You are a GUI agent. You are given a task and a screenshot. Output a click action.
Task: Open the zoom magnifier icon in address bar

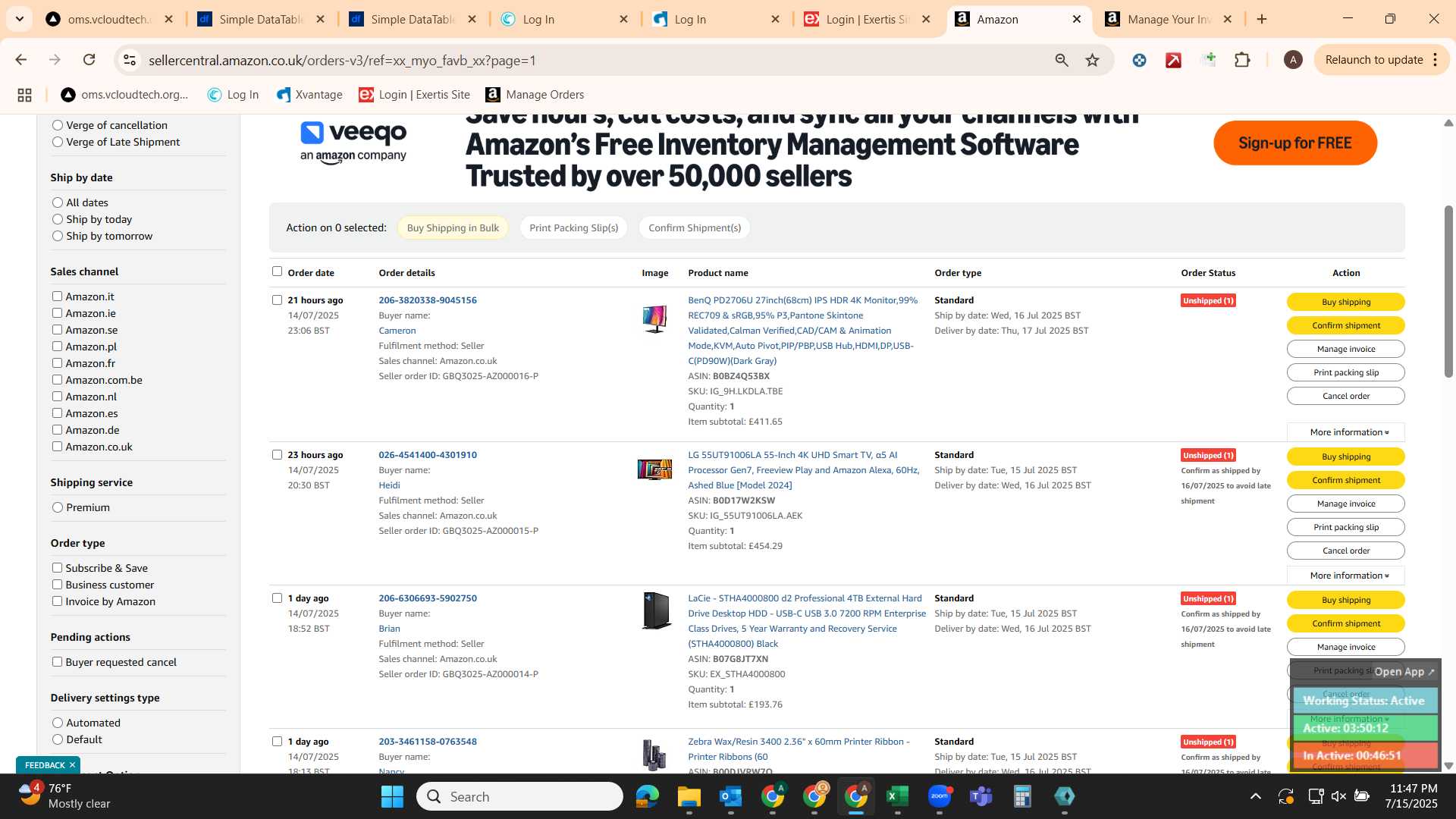1062,60
